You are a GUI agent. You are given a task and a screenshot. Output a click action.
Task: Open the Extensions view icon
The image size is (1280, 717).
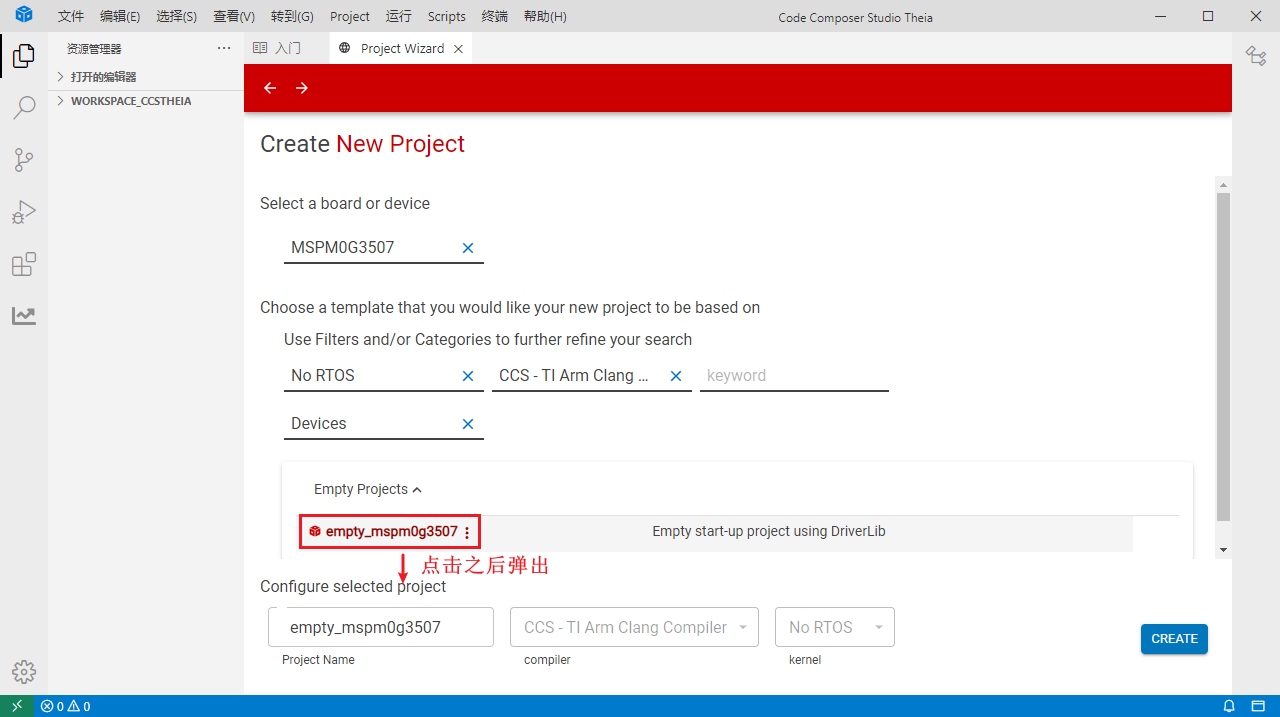pos(24,264)
